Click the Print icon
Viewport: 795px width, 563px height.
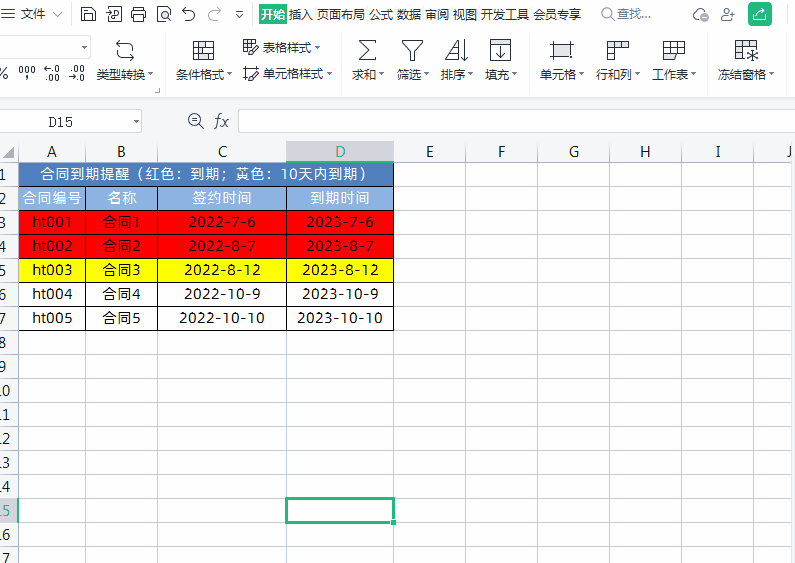click(138, 14)
